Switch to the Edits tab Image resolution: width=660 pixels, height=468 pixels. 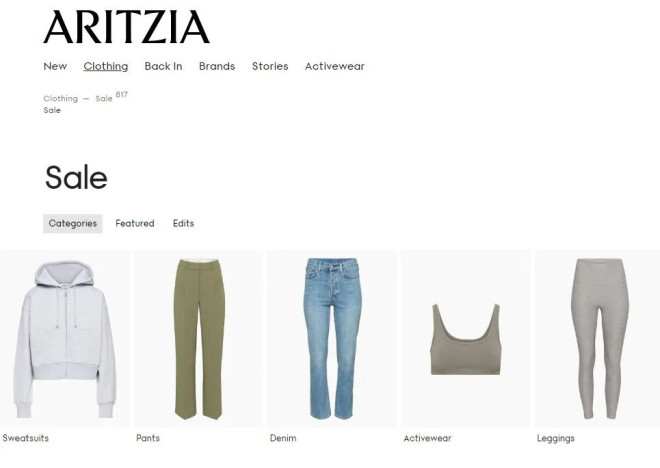click(x=184, y=223)
